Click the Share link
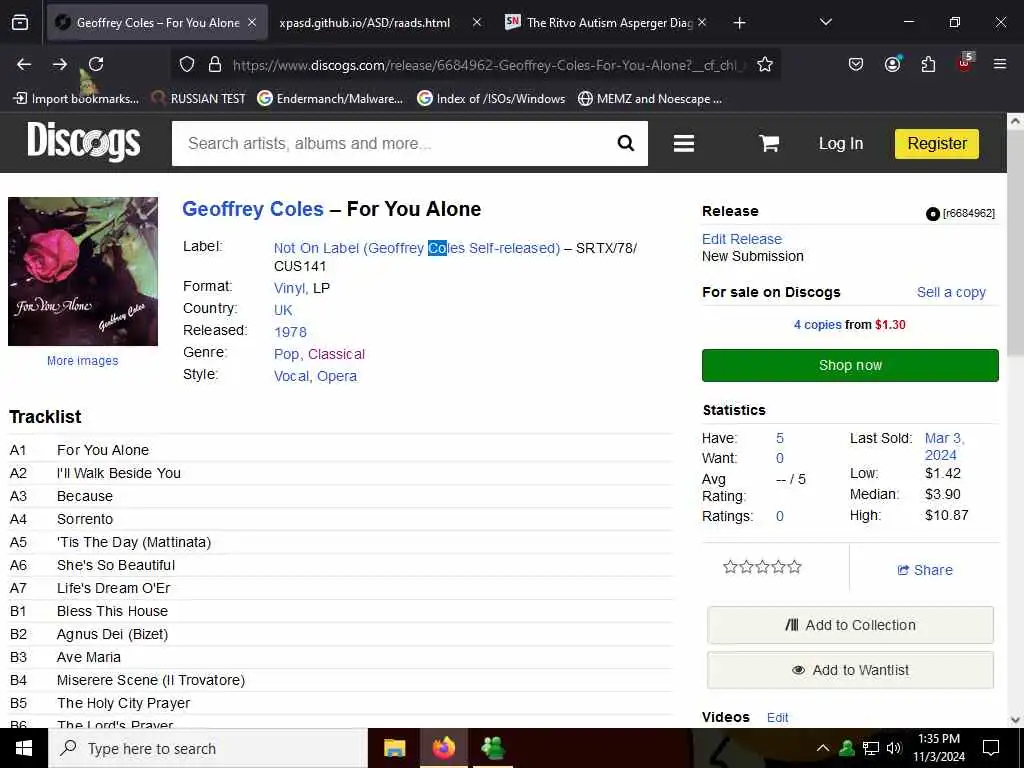The image size is (1024, 768). [x=925, y=570]
